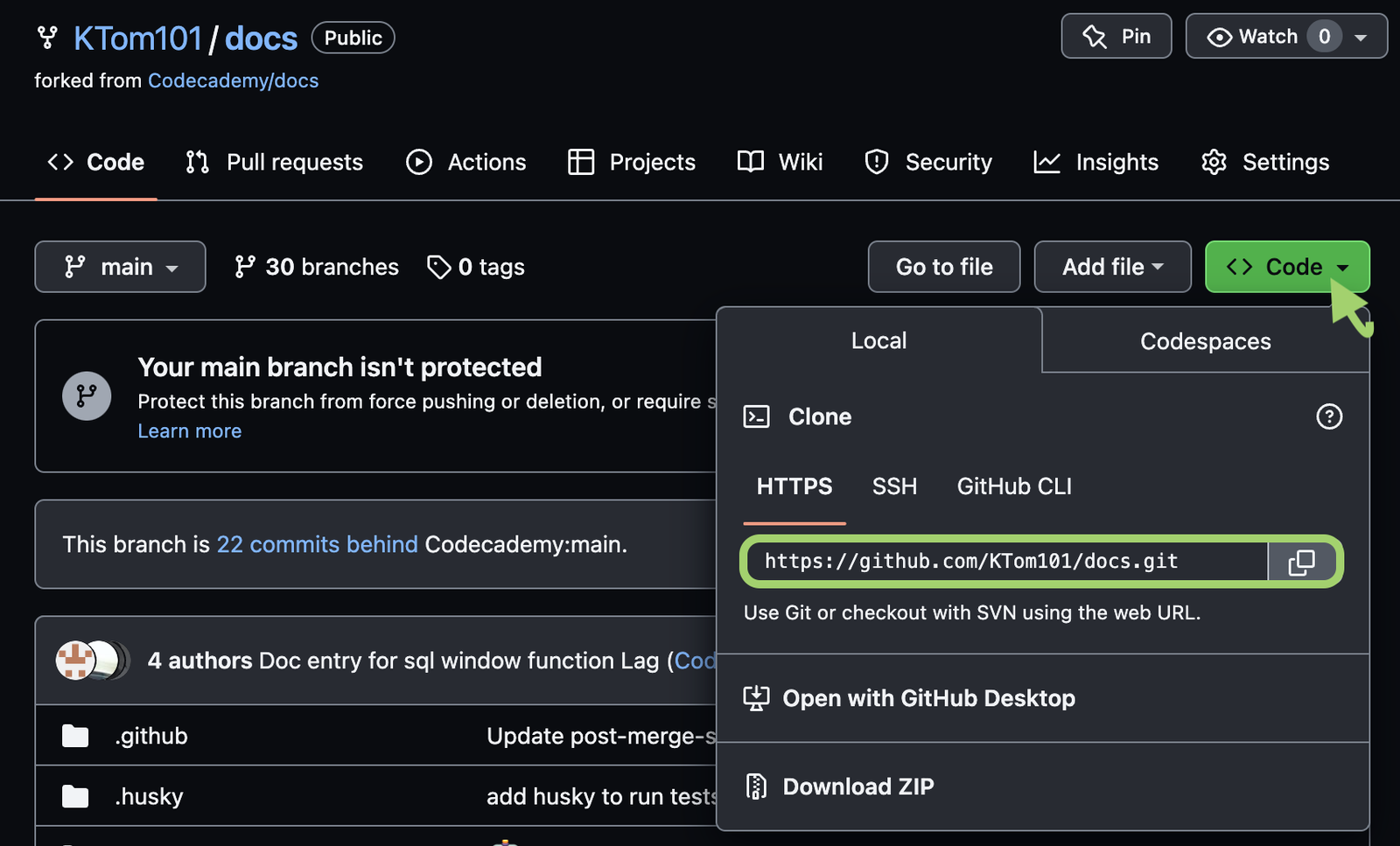Switch to the SSH clone tab
Image resolution: width=1400 pixels, height=846 pixels.
click(893, 486)
